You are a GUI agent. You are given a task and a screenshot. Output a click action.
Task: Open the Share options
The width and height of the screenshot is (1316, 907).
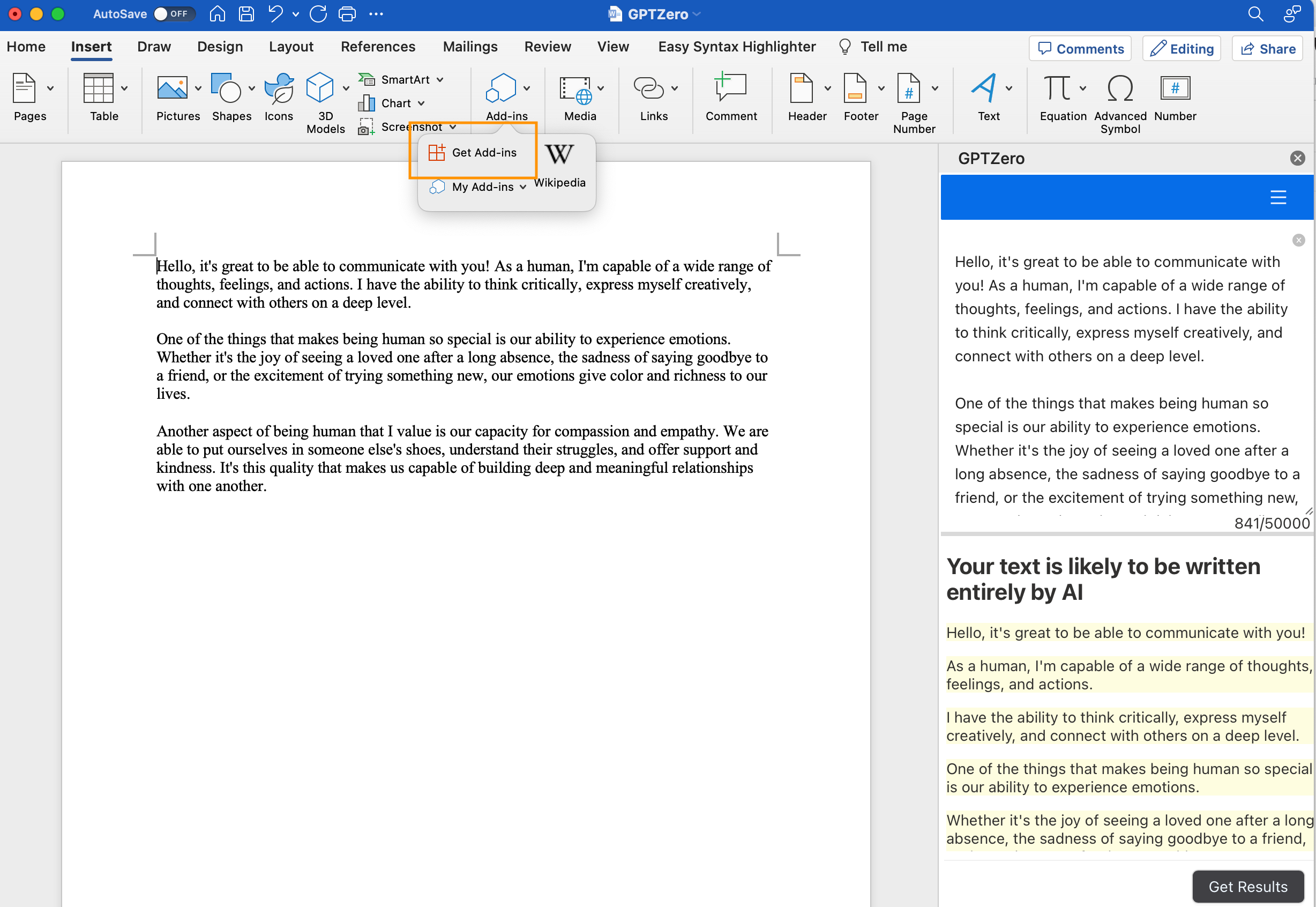[x=1267, y=48]
